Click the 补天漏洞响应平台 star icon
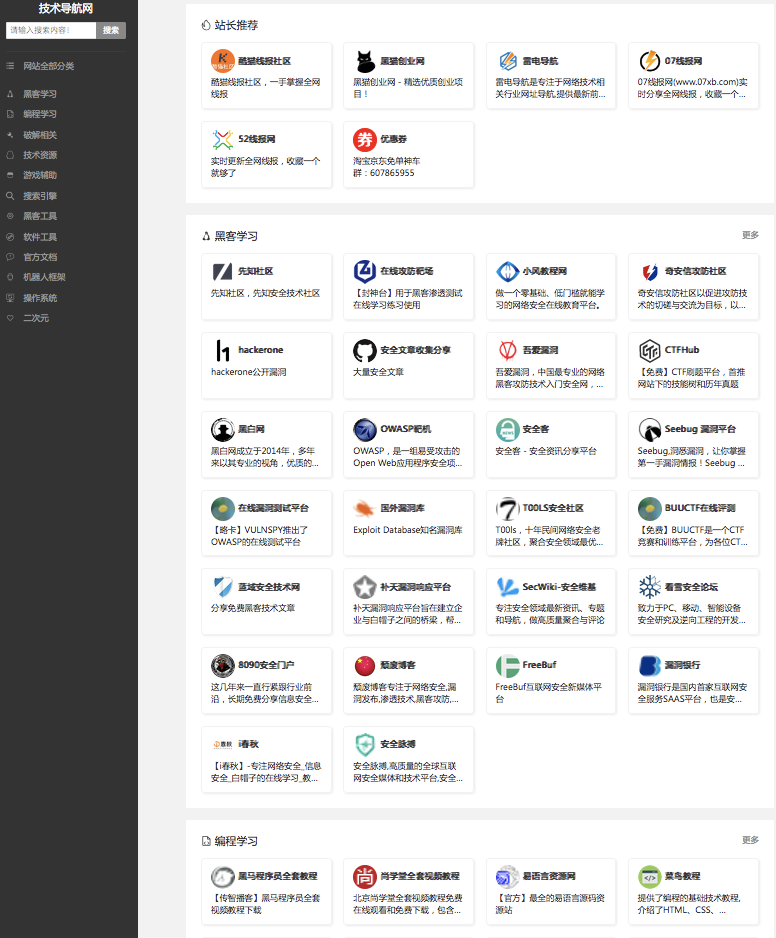The height and width of the screenshot is (938, 776). click(x=365, y=587)
